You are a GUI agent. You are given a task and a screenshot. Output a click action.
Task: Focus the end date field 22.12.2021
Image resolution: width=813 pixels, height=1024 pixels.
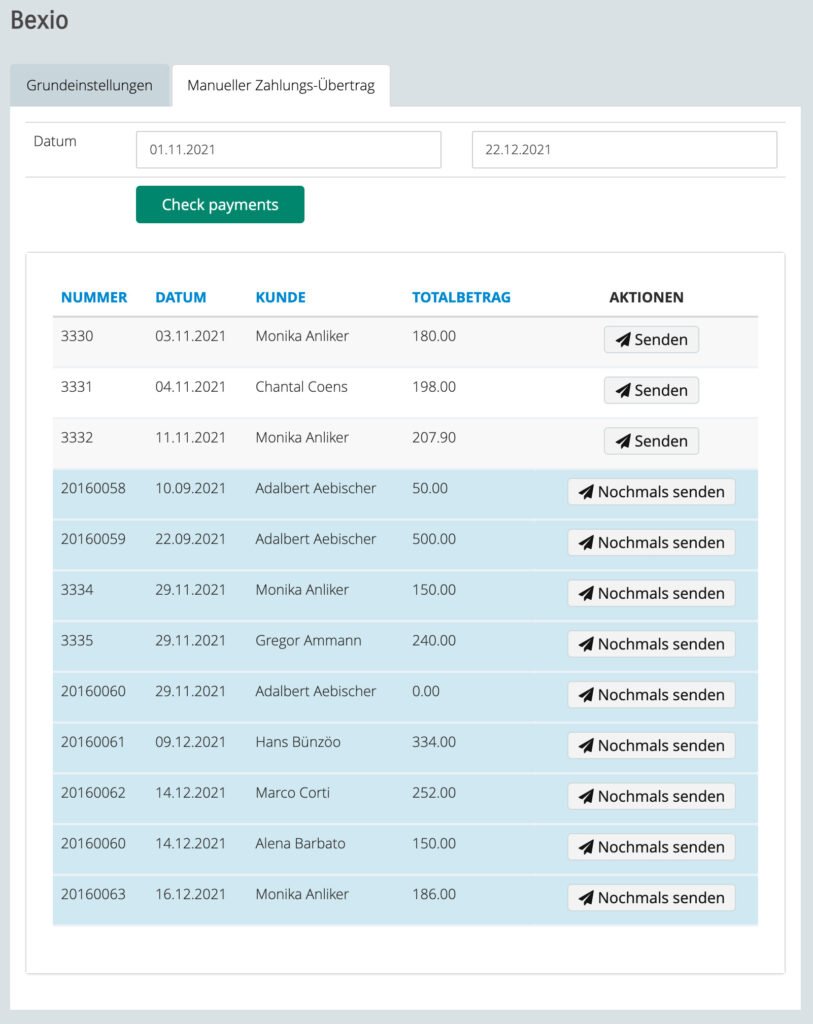(x=624, y=150)
